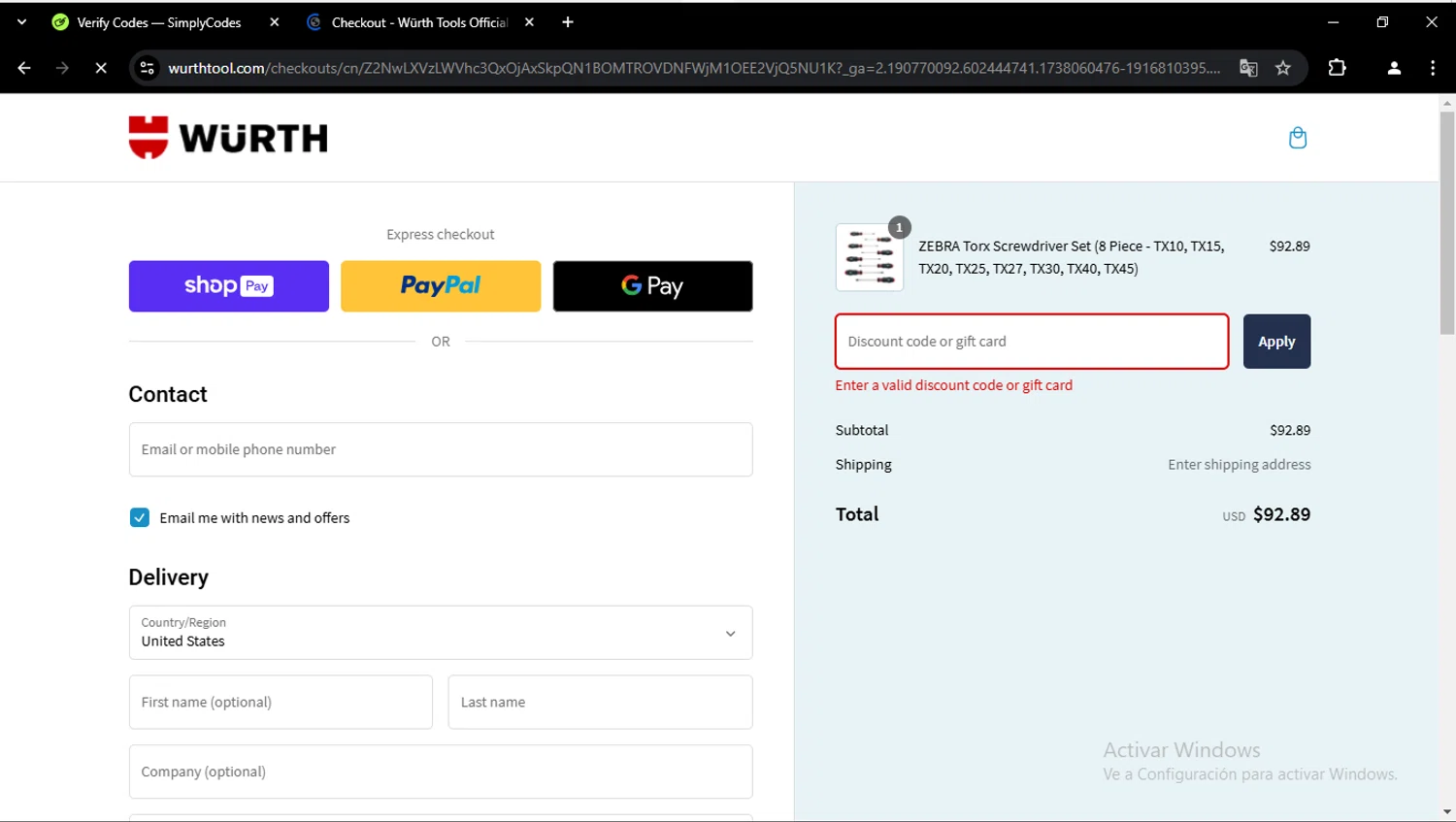Click the Würth logo
This screenshot has height=822, width=1456.
[x=228, y=138]
